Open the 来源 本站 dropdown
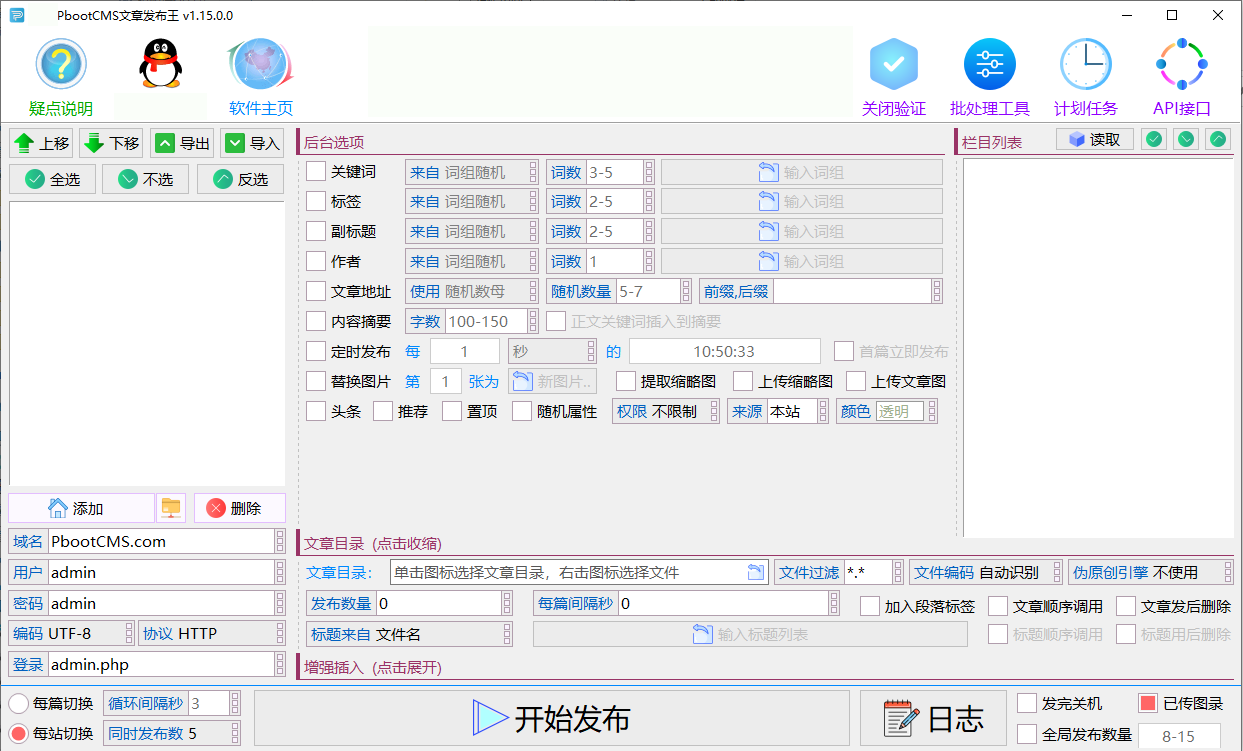 [x=778, y=411]
